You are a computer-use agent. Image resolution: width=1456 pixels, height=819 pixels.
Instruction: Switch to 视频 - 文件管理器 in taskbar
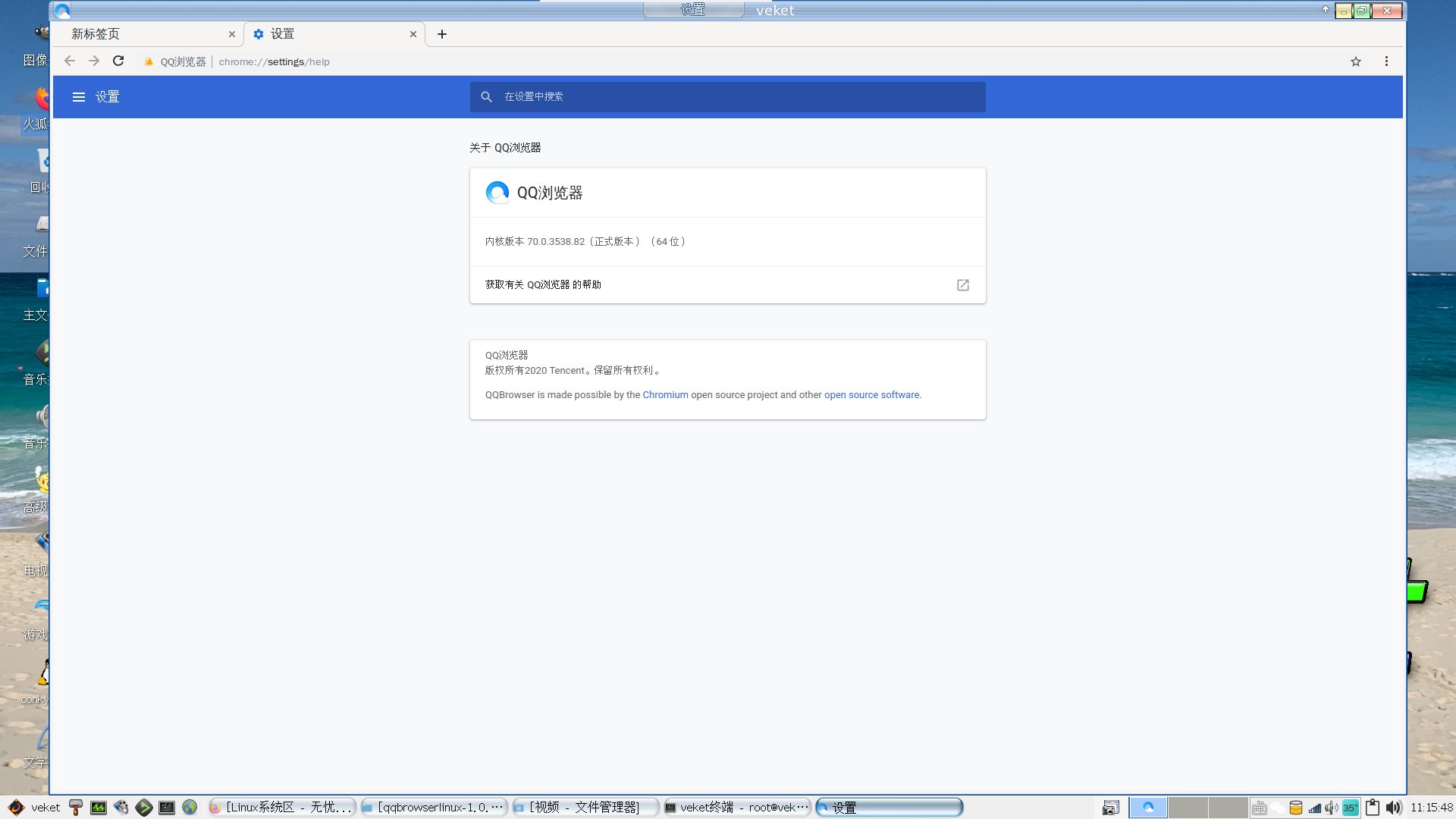click(x=585, y=808)
